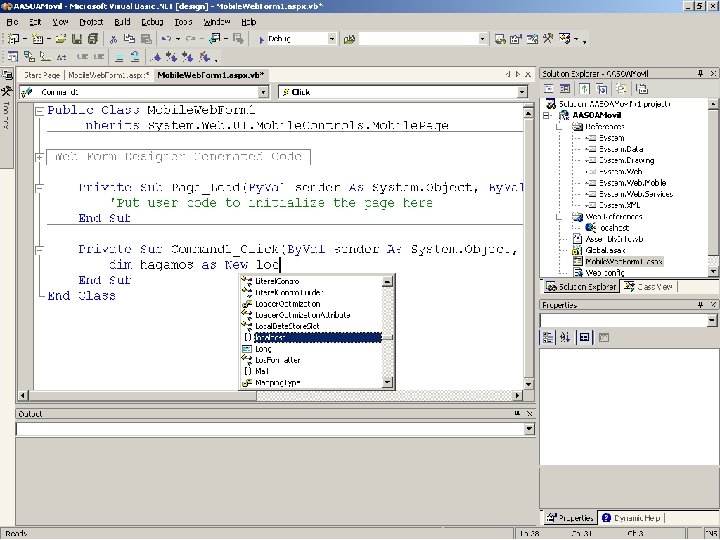This screenshot has height=540, width=720.
Task: Click the Property Pages icon in Properties panel
Action: (x=603, y=338)
